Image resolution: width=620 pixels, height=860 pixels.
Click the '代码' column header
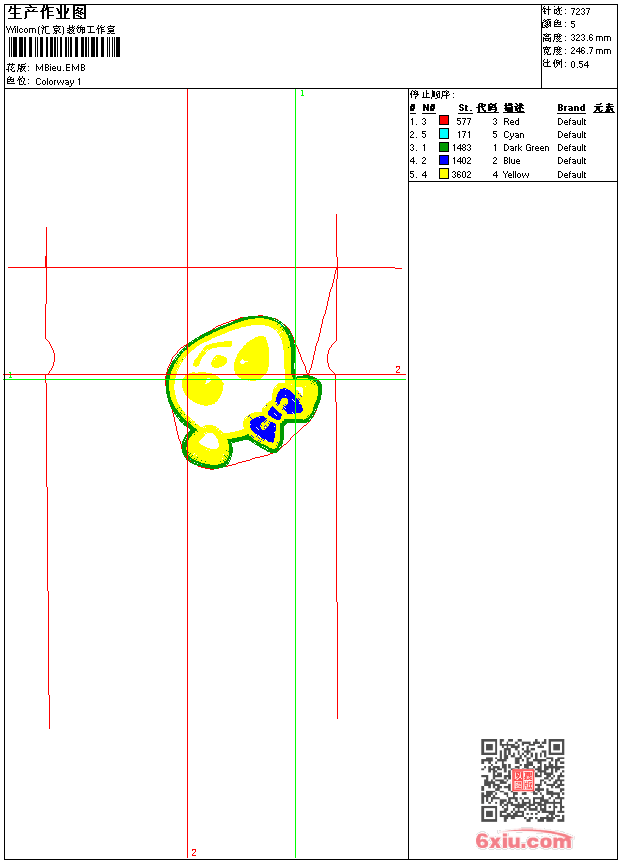487,108
